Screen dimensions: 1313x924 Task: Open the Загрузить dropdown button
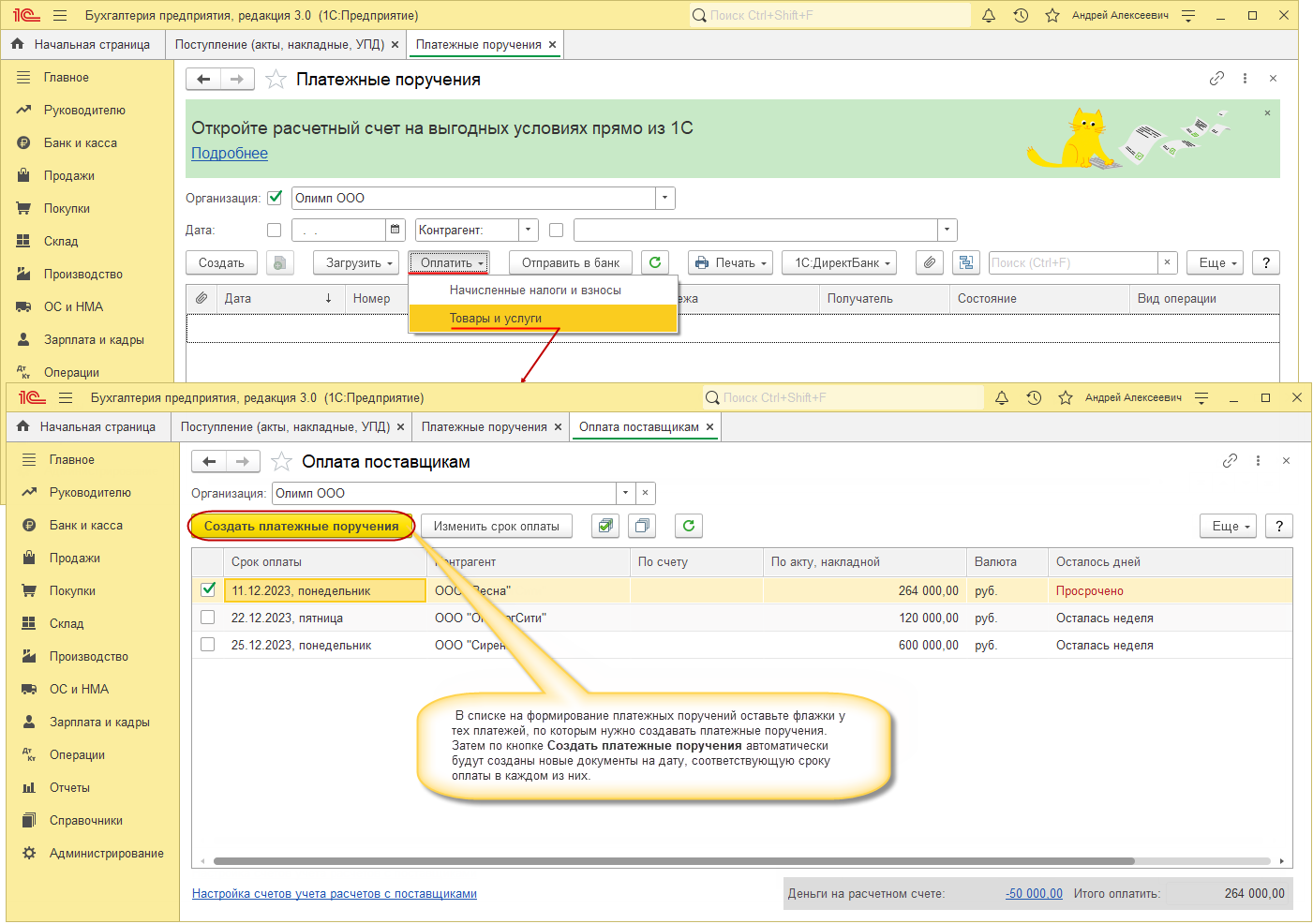pyautogui.click(x=356, y=262)
